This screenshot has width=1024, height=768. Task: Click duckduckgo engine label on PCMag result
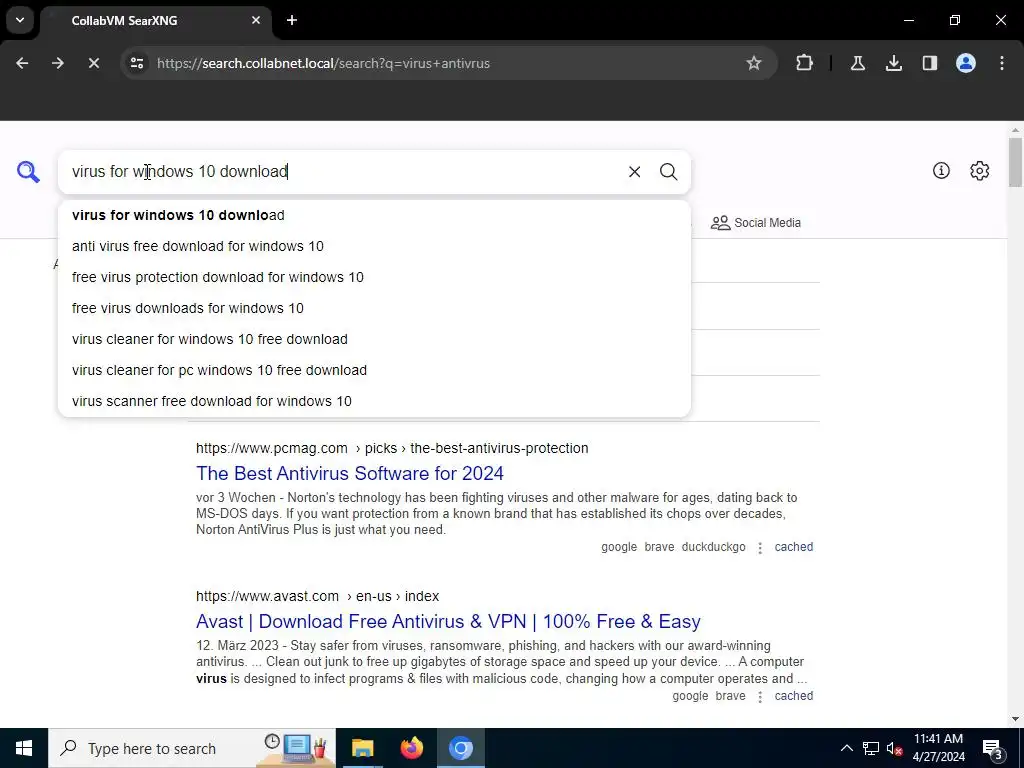pos(713,547)
